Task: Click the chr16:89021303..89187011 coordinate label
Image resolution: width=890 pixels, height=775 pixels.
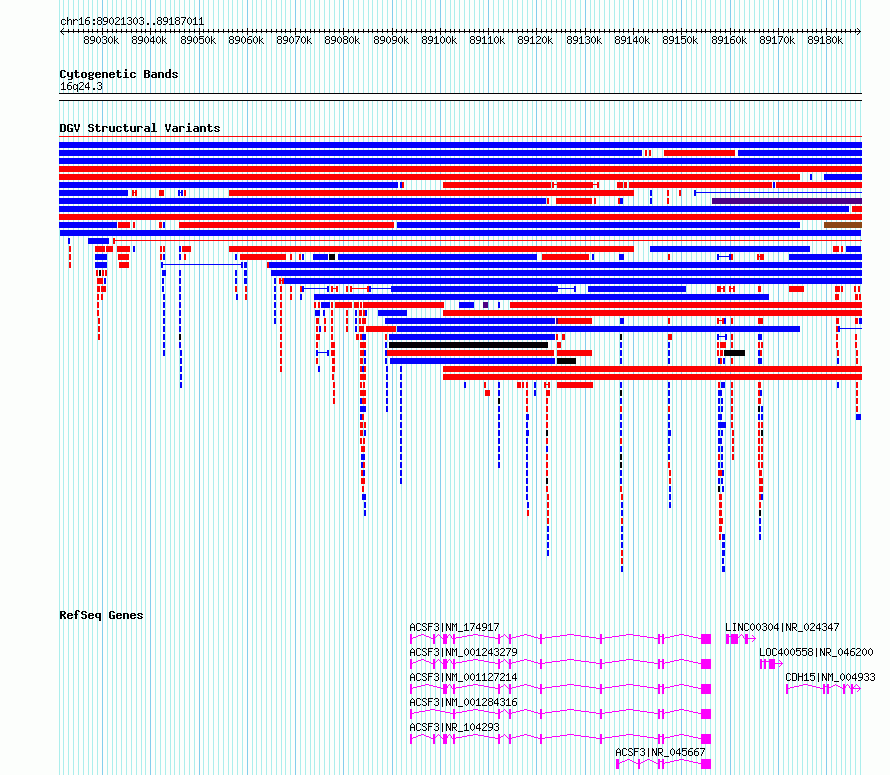Action: [x=132, y=21]
